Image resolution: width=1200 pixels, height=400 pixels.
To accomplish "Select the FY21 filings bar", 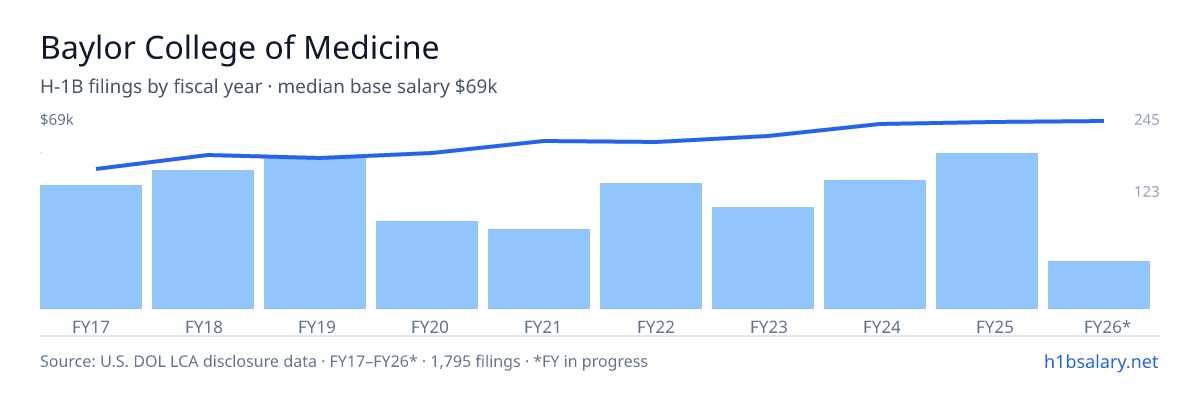I will [539, 269].
